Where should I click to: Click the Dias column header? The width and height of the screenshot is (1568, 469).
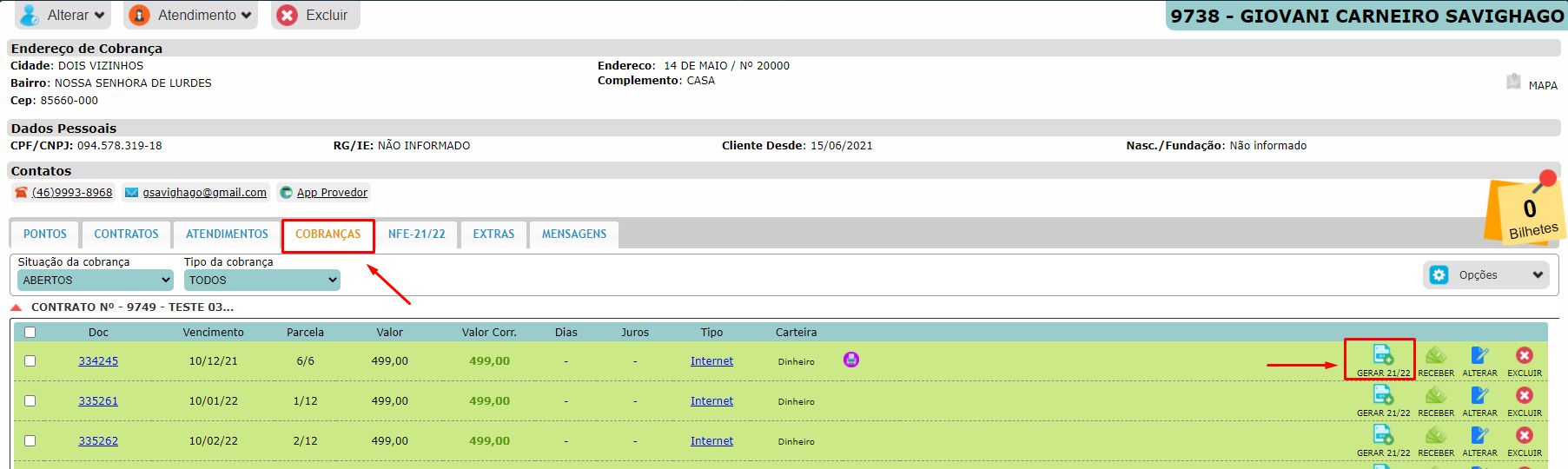(566, 332)
